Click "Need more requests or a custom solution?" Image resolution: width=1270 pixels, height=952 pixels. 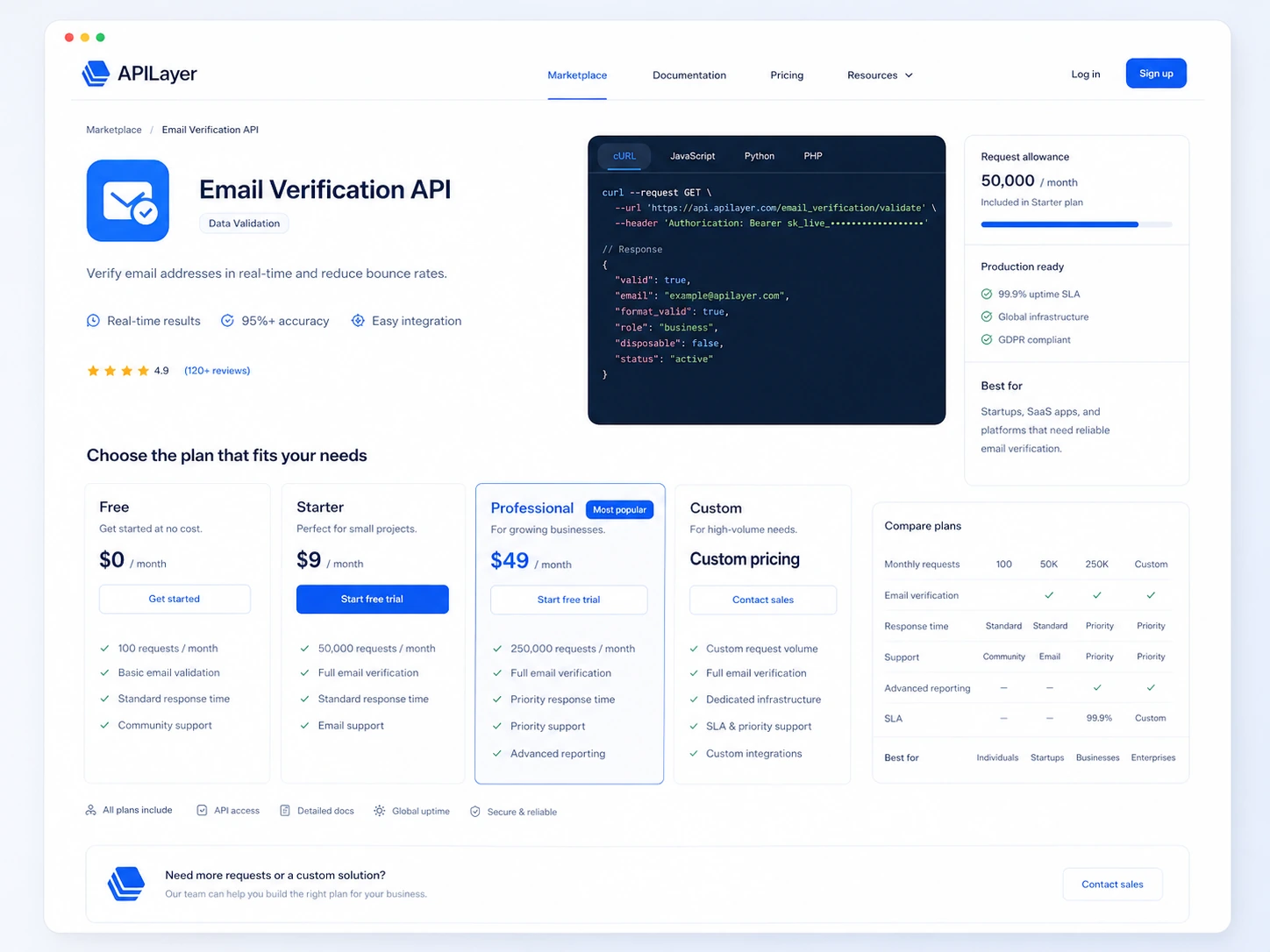coord(275,875)
